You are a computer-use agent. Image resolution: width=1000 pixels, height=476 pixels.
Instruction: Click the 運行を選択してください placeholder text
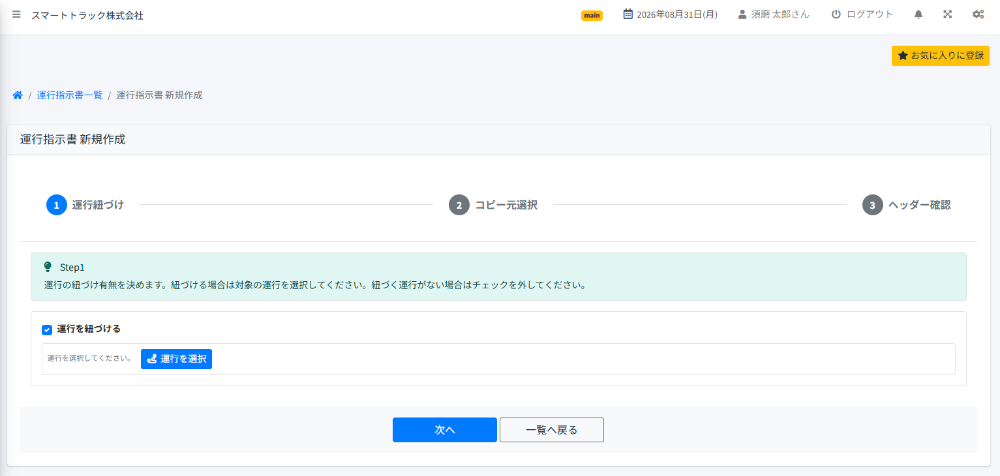coord(89,359)
